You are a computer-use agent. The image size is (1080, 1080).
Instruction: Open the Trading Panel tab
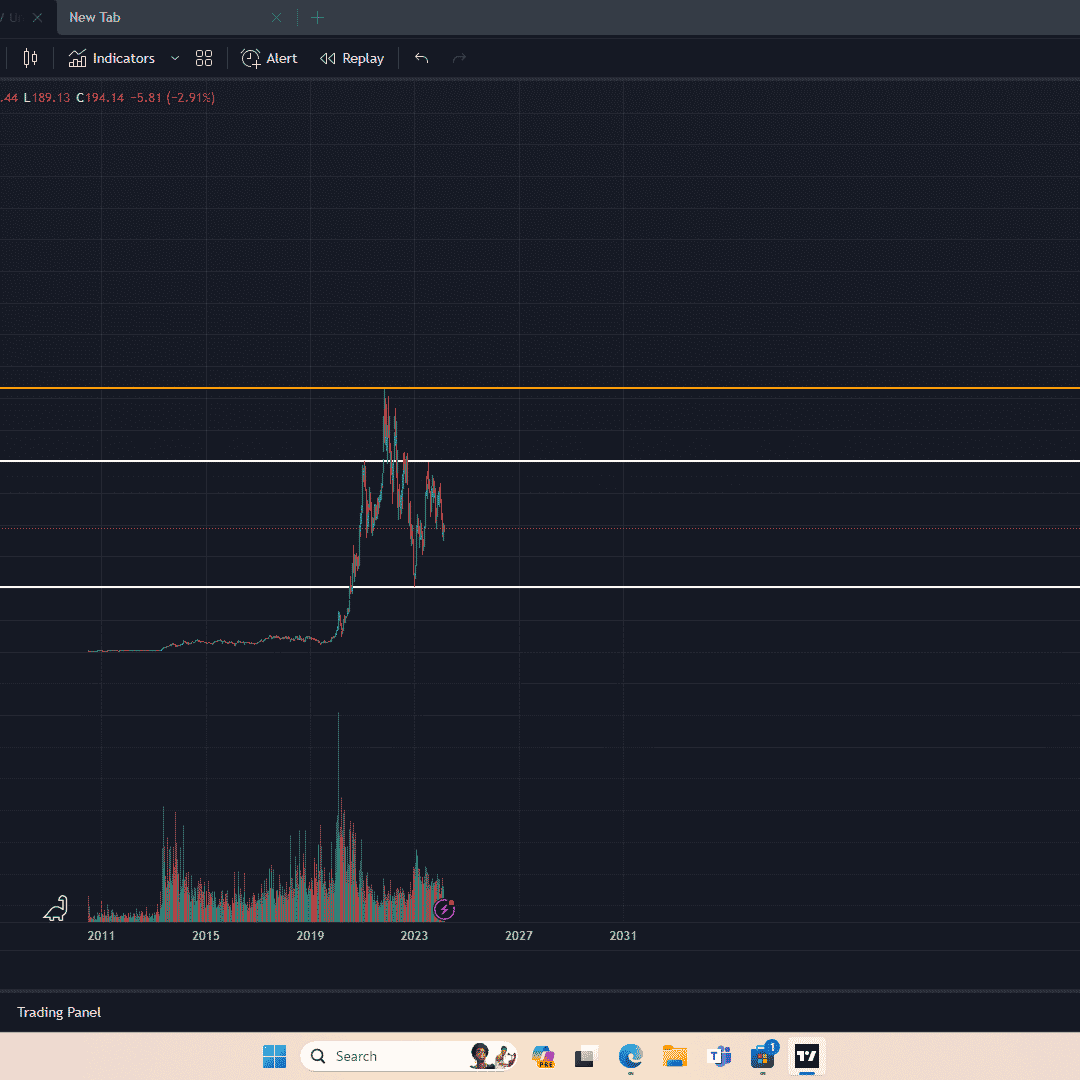(59, 1012)
